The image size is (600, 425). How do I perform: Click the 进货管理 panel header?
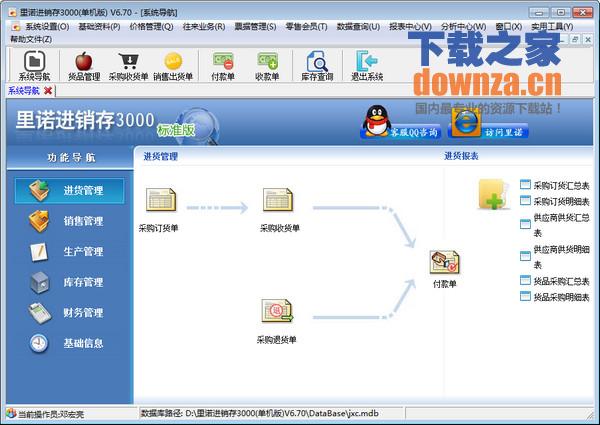160,156
